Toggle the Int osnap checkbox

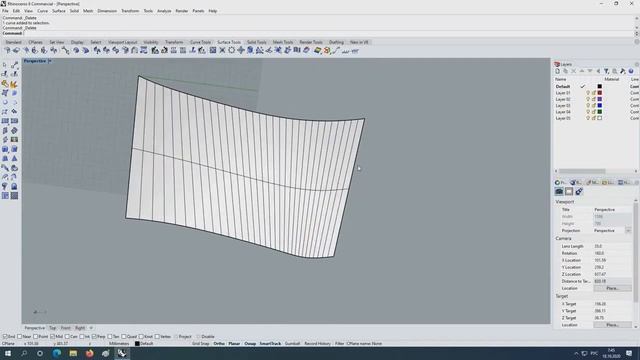tap(82, 337)
